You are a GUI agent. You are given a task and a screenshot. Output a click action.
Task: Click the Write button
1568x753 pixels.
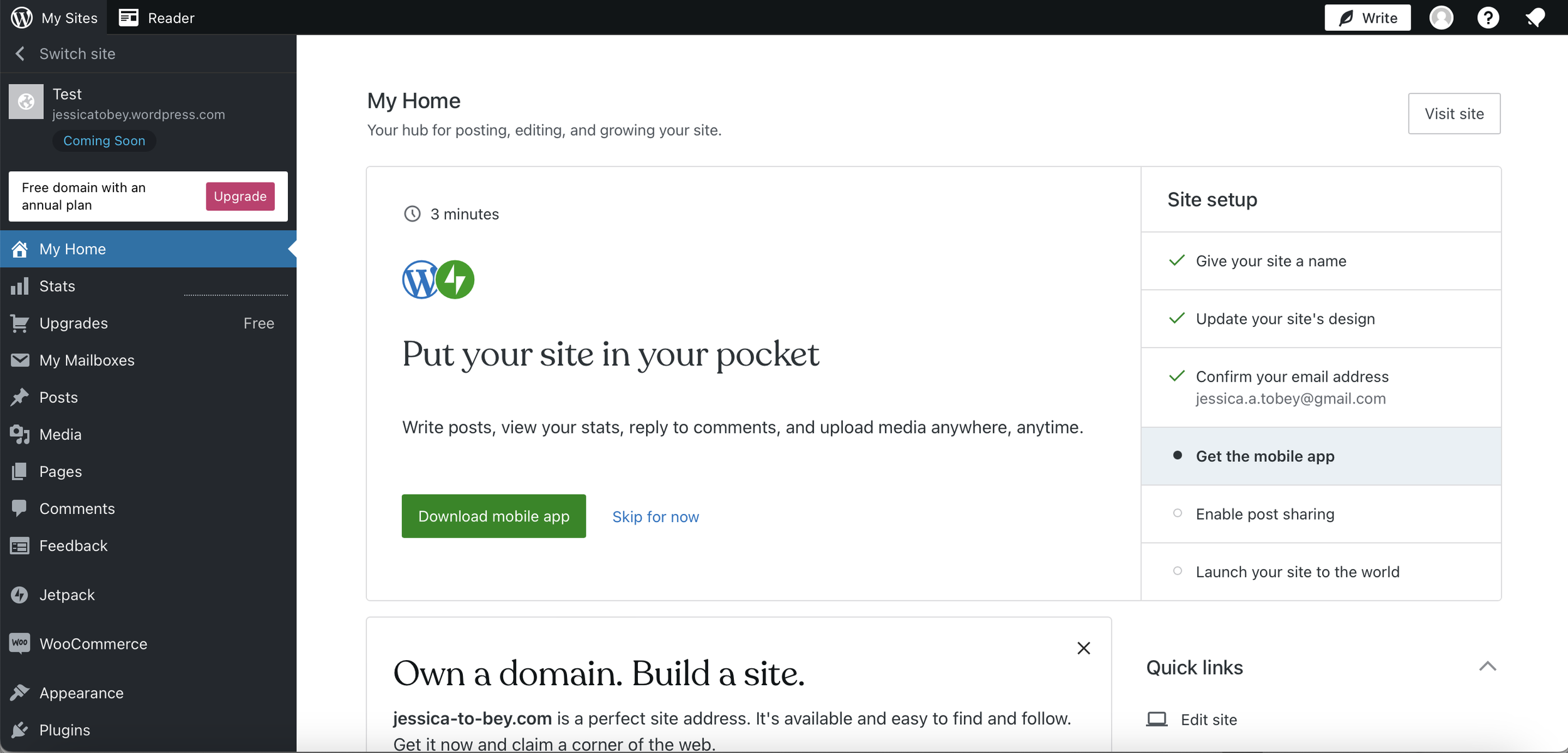[1367, 18]
